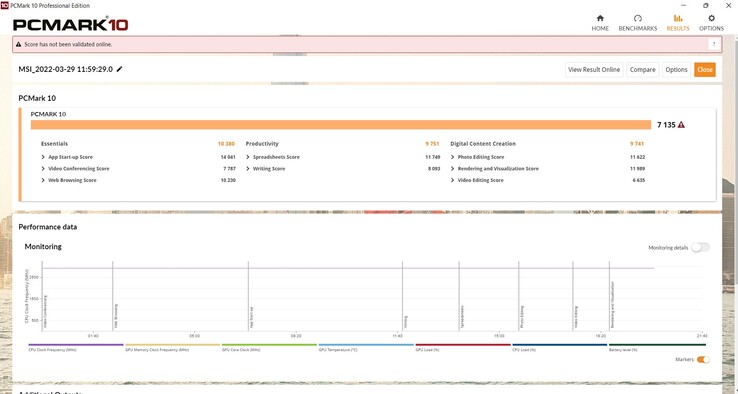This screenshot has height=394, width=738.
Task: Open the Options gear icon
Action: pos(711,18)
